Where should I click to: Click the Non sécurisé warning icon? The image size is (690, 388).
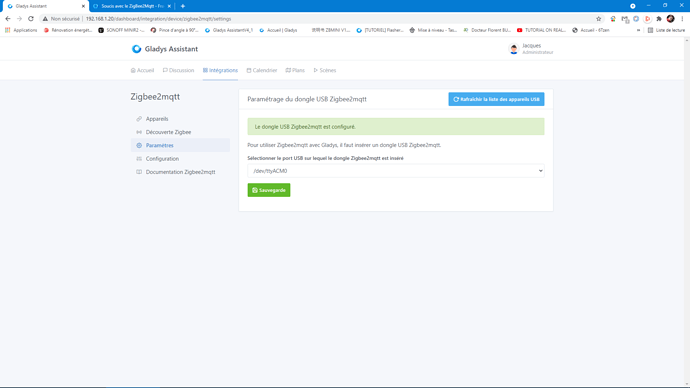pos(45,19)
